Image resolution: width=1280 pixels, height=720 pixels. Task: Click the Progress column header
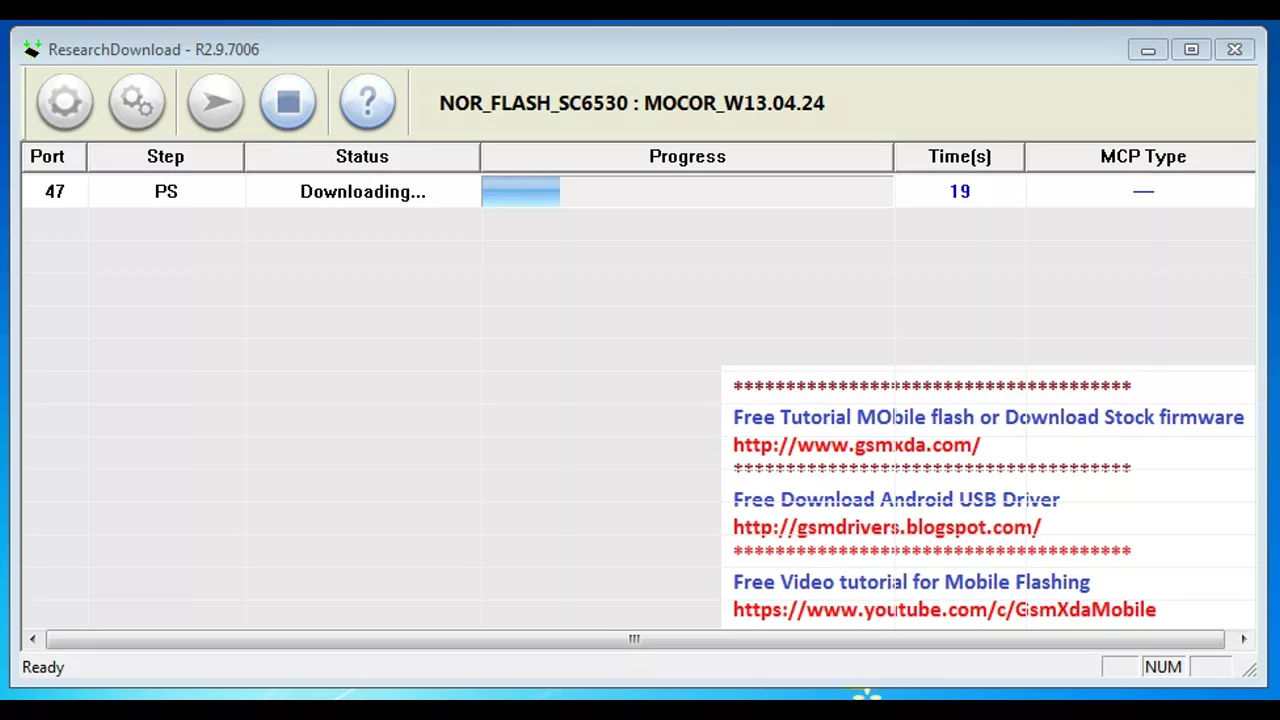click(x=687, y=156)
